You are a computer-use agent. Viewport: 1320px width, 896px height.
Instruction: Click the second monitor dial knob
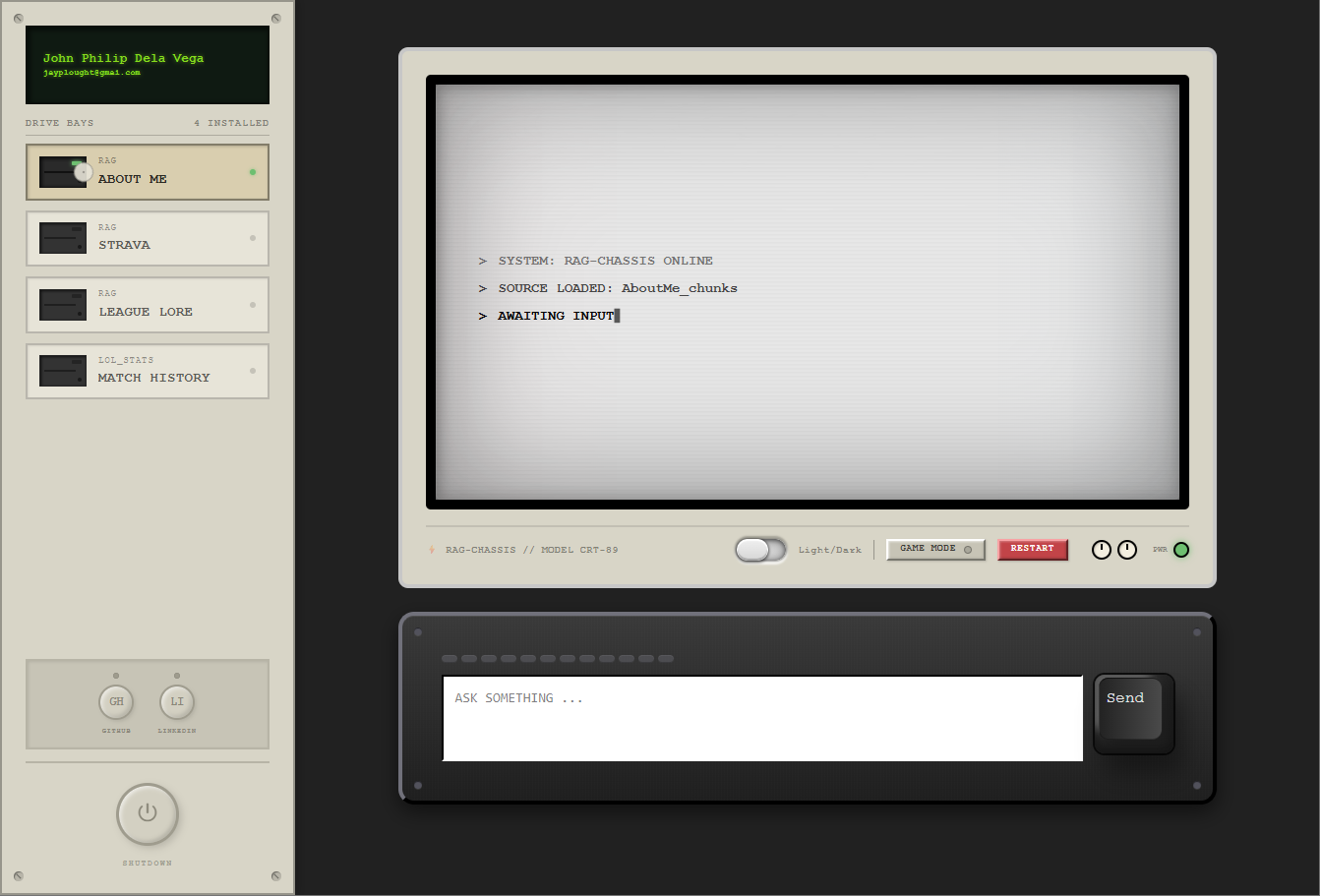pos(1127,550)
